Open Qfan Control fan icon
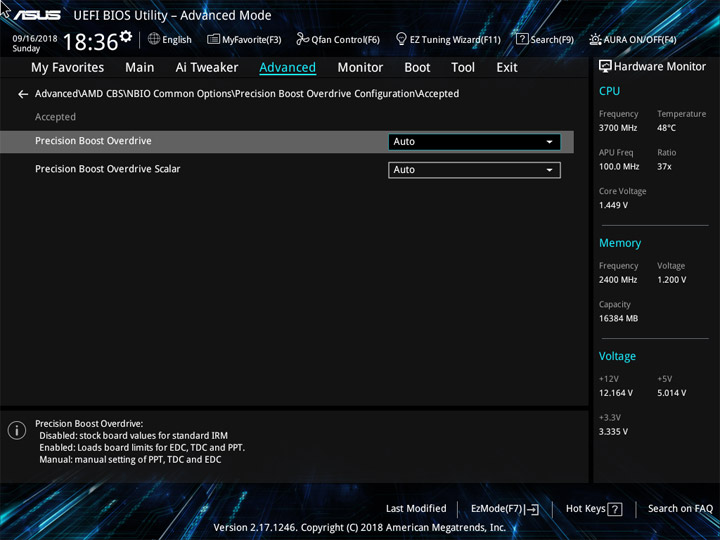The width and height of the screenshot is (720, 540). (x=302, y=39)
